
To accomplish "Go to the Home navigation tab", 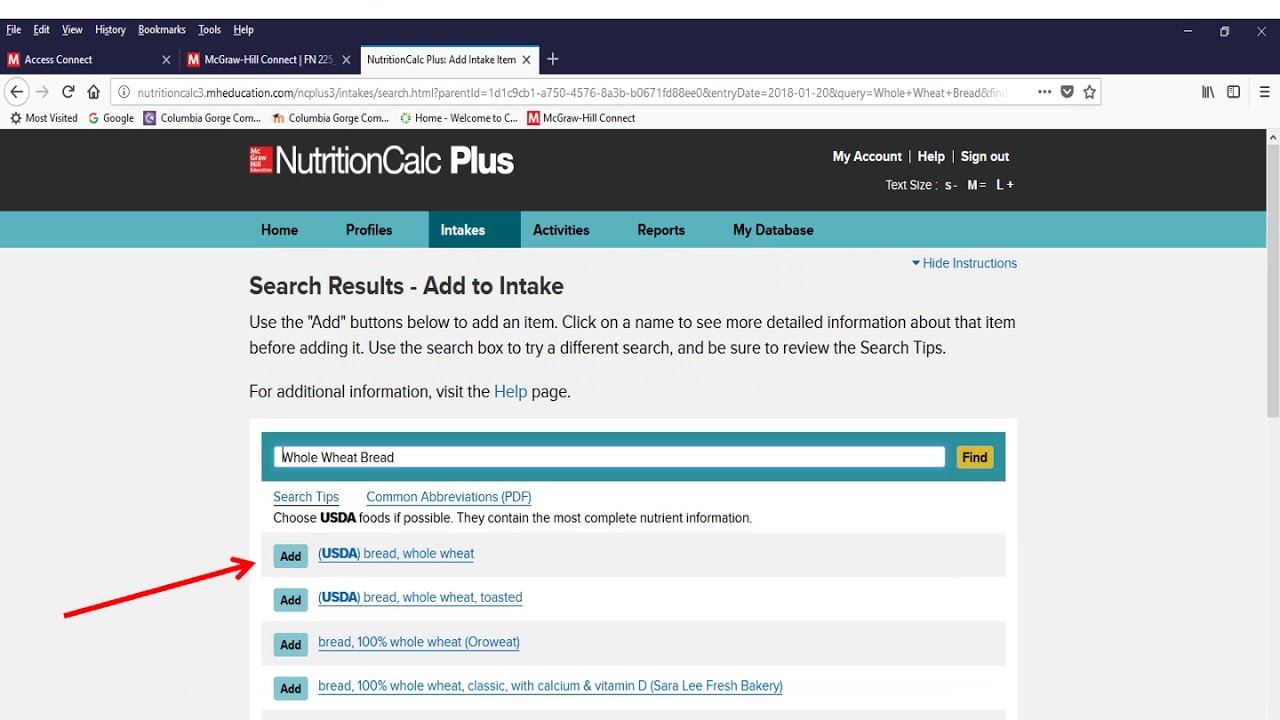I will pos(279,230).
